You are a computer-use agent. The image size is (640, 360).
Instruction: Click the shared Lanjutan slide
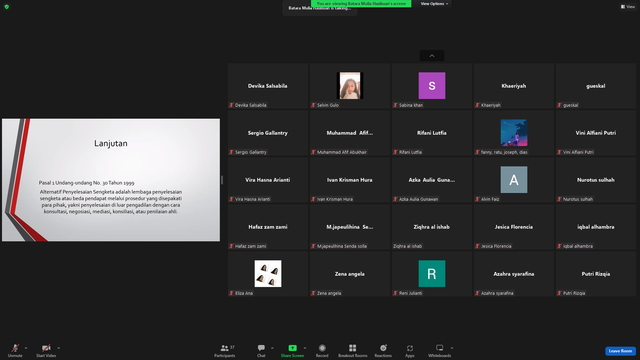[x=111, y=180]
